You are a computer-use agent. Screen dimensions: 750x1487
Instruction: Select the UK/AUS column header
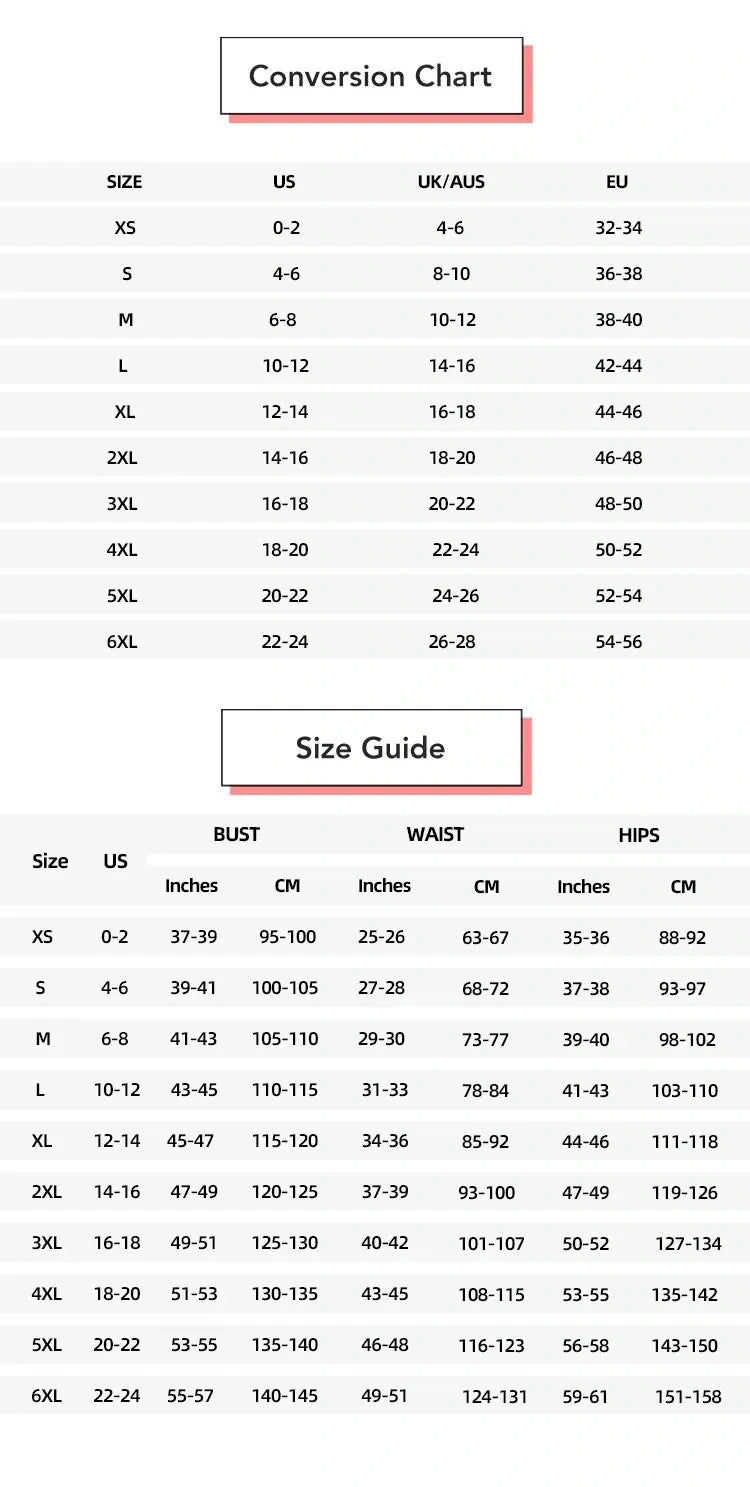point(451,182)
